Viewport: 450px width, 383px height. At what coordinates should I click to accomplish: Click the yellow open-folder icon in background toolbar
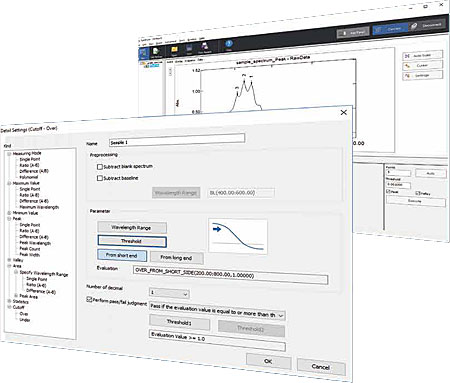pyautogui.click(x=174, y=50)
